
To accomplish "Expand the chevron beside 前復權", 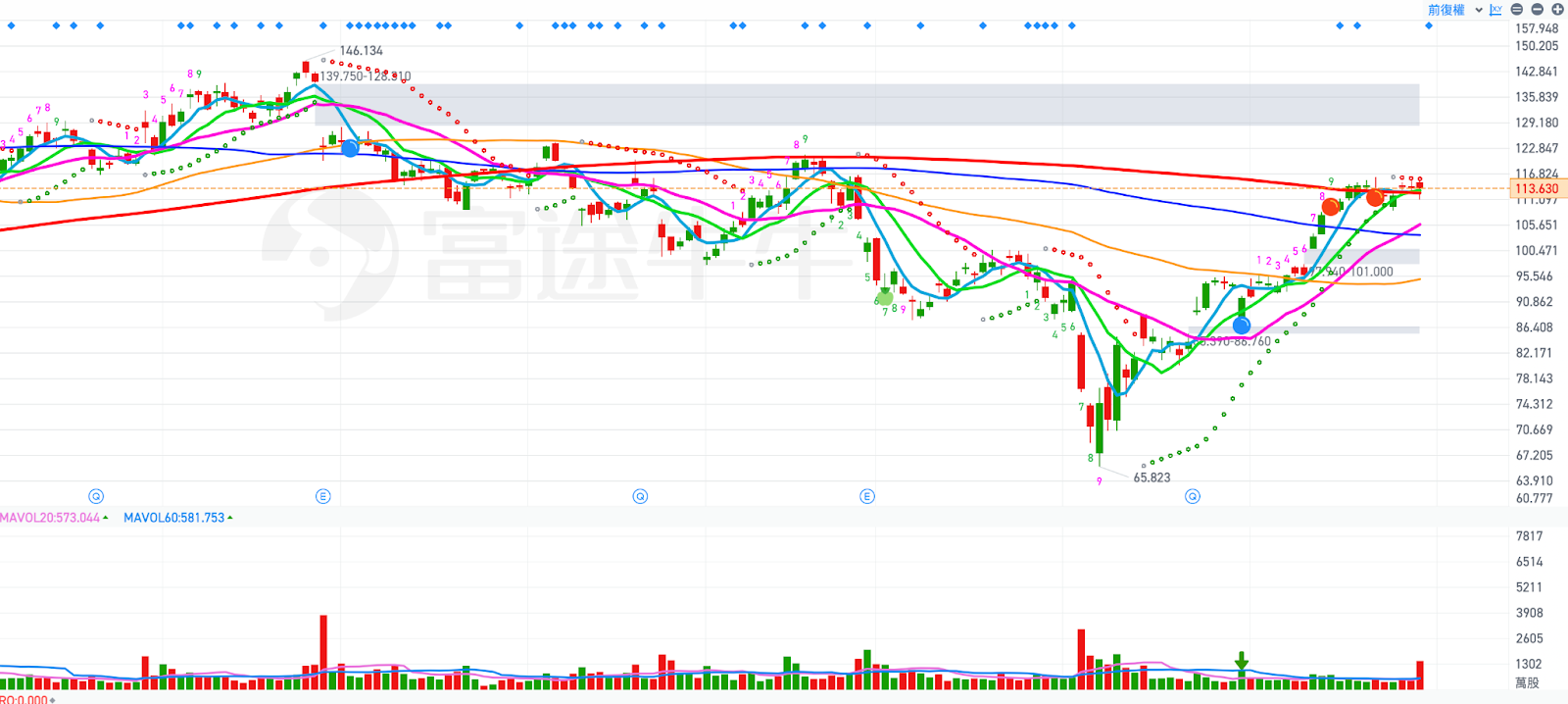I will coord(1479,10).
